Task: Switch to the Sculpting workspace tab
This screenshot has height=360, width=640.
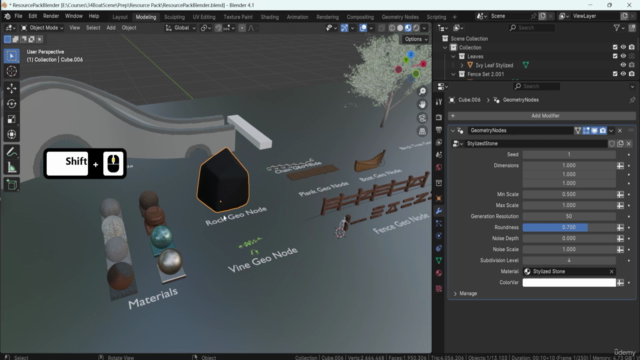Action: pos(174,17)
